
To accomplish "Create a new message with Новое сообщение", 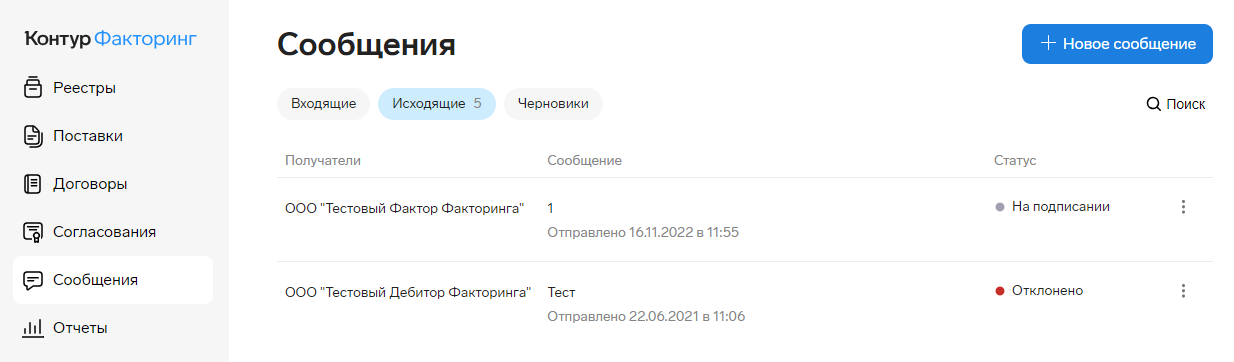I will coord(1117,44).
